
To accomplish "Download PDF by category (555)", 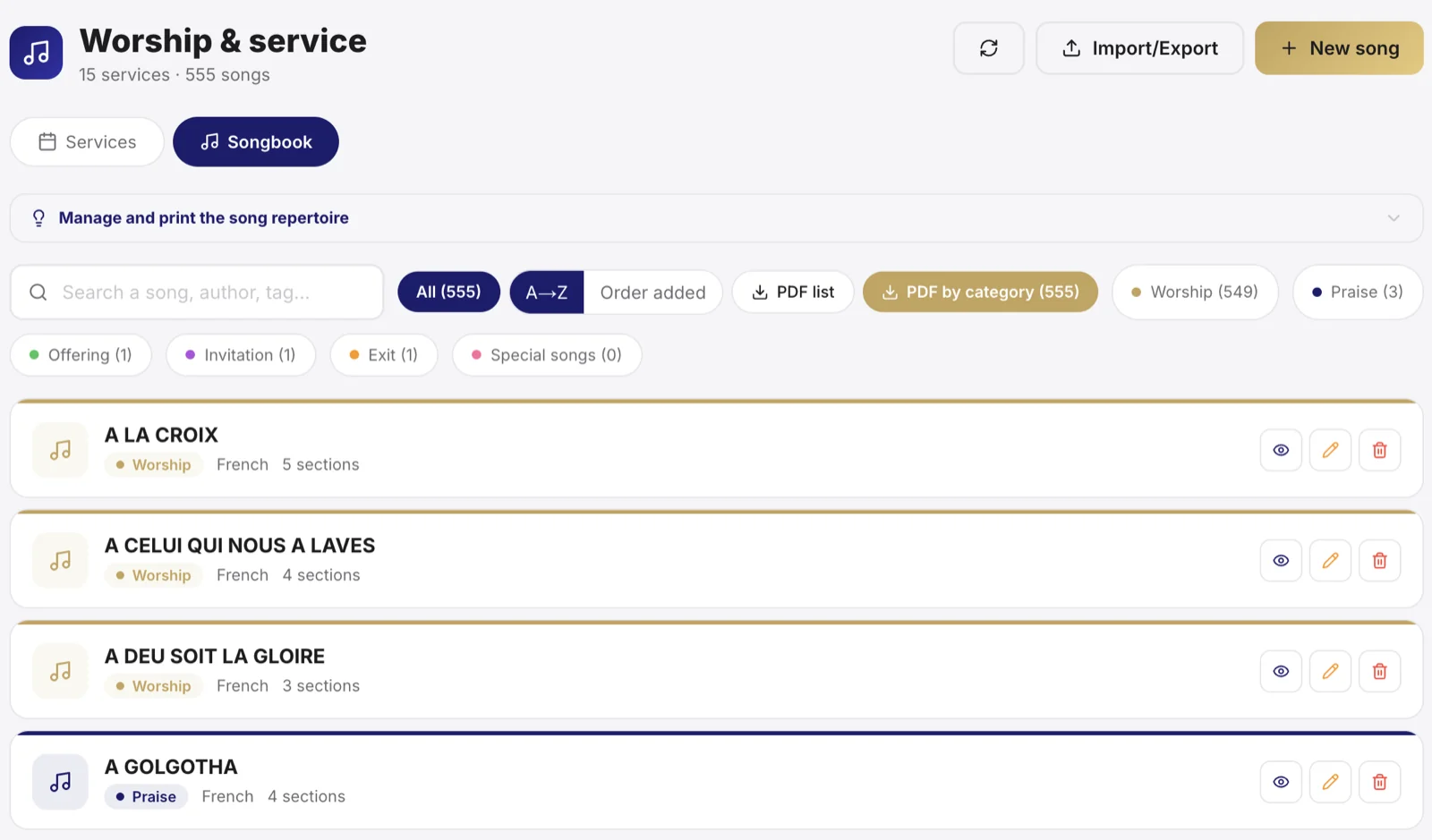I will click(980, 293).
